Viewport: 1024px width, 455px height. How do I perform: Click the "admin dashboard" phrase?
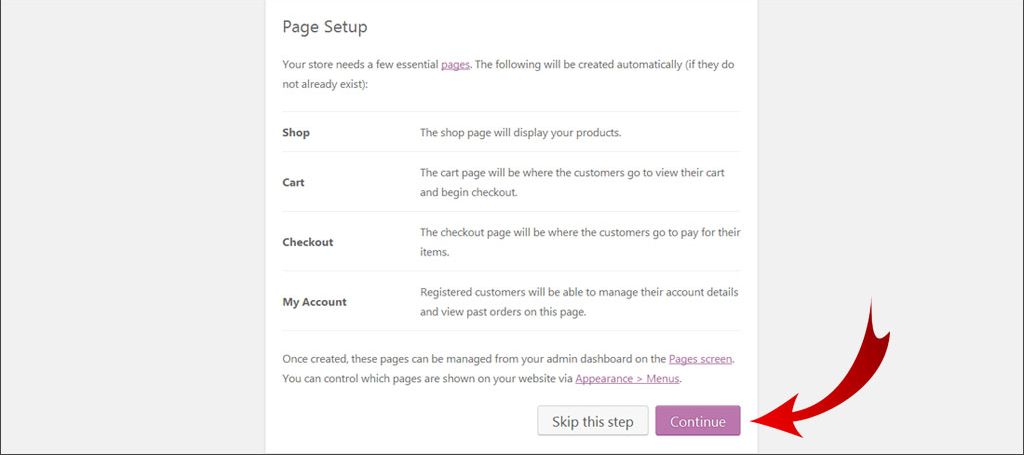click(571, 359)
